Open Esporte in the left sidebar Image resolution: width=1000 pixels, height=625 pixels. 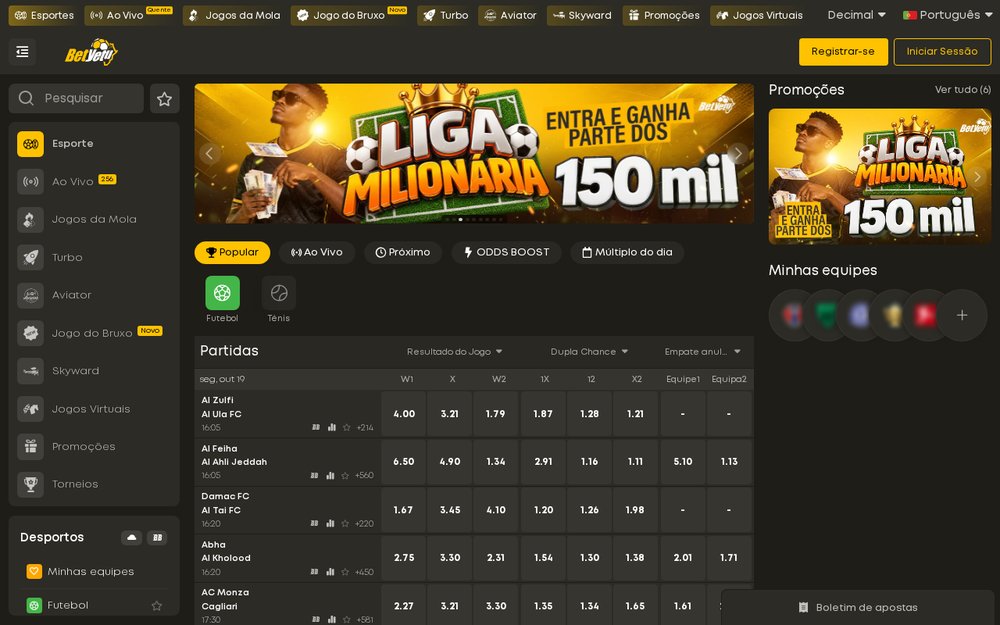(x=94, y=144)
